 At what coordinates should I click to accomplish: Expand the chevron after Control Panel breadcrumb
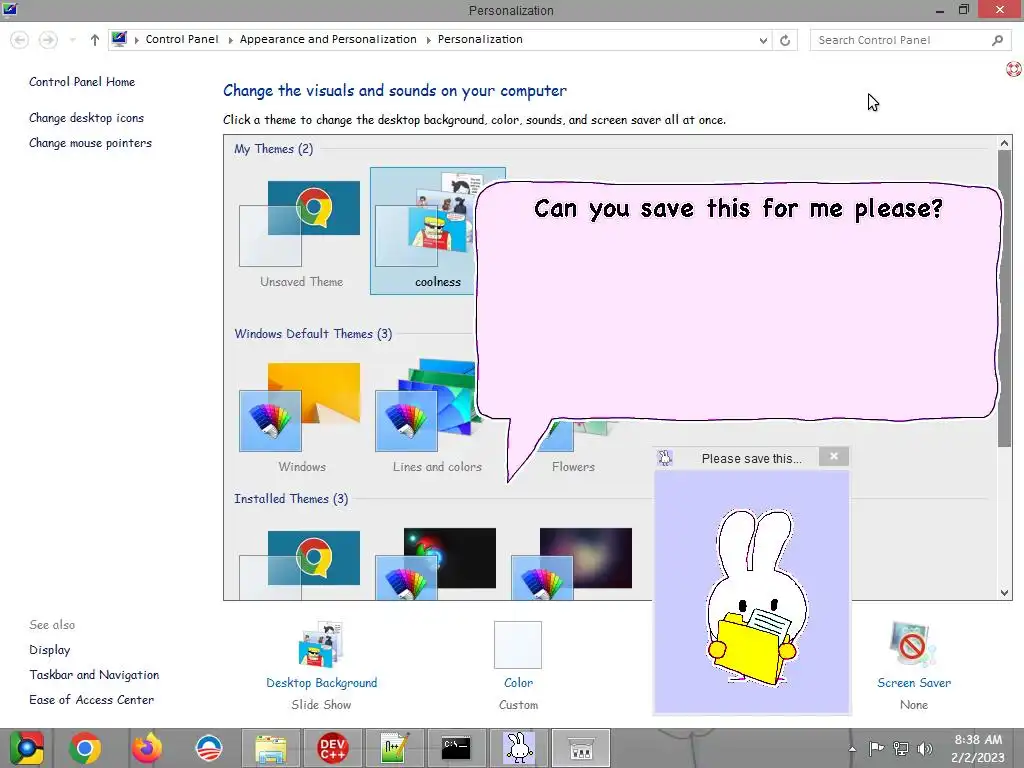tap(231, 40)
